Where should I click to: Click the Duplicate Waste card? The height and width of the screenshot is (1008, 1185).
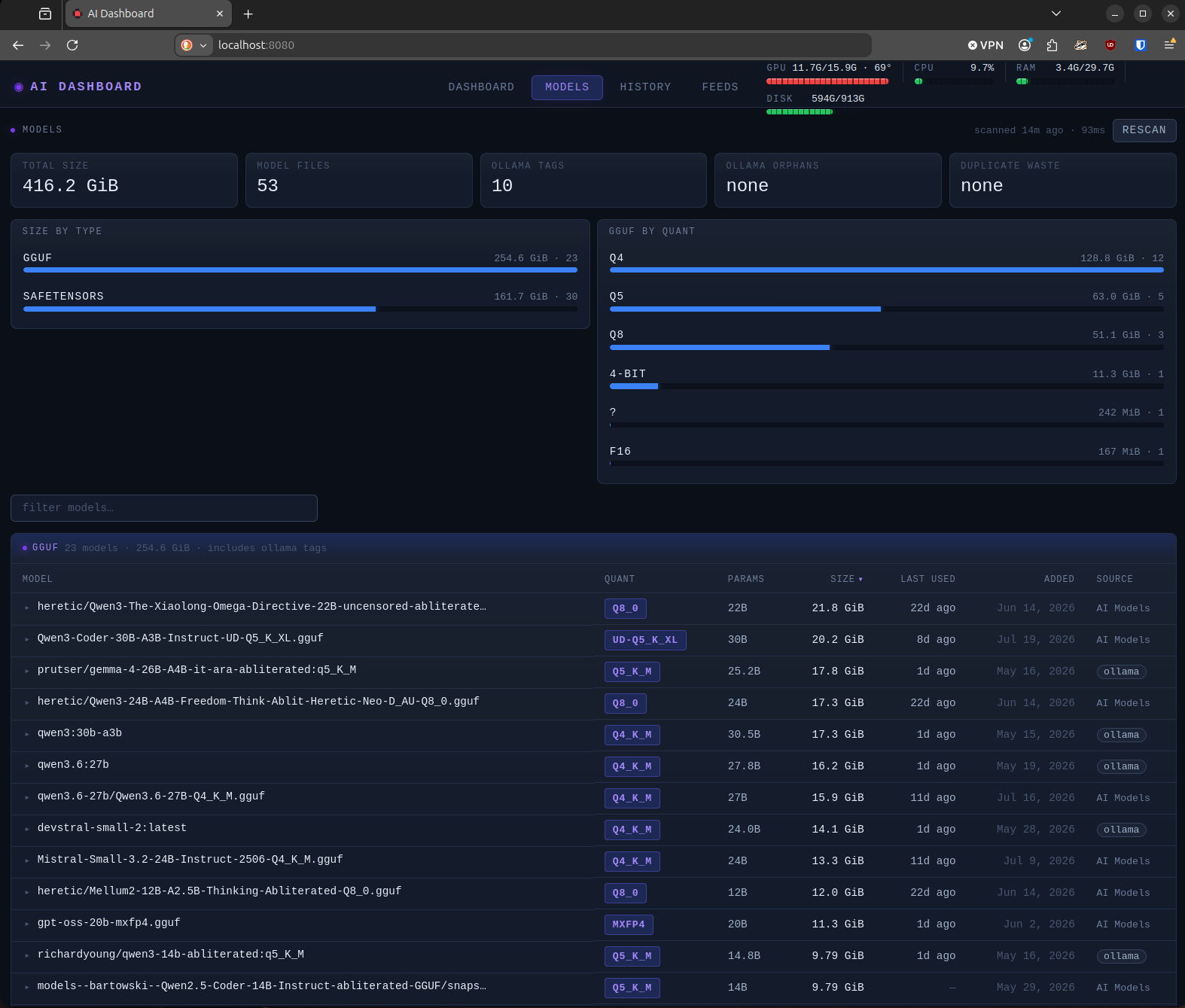coord(1063,180)
